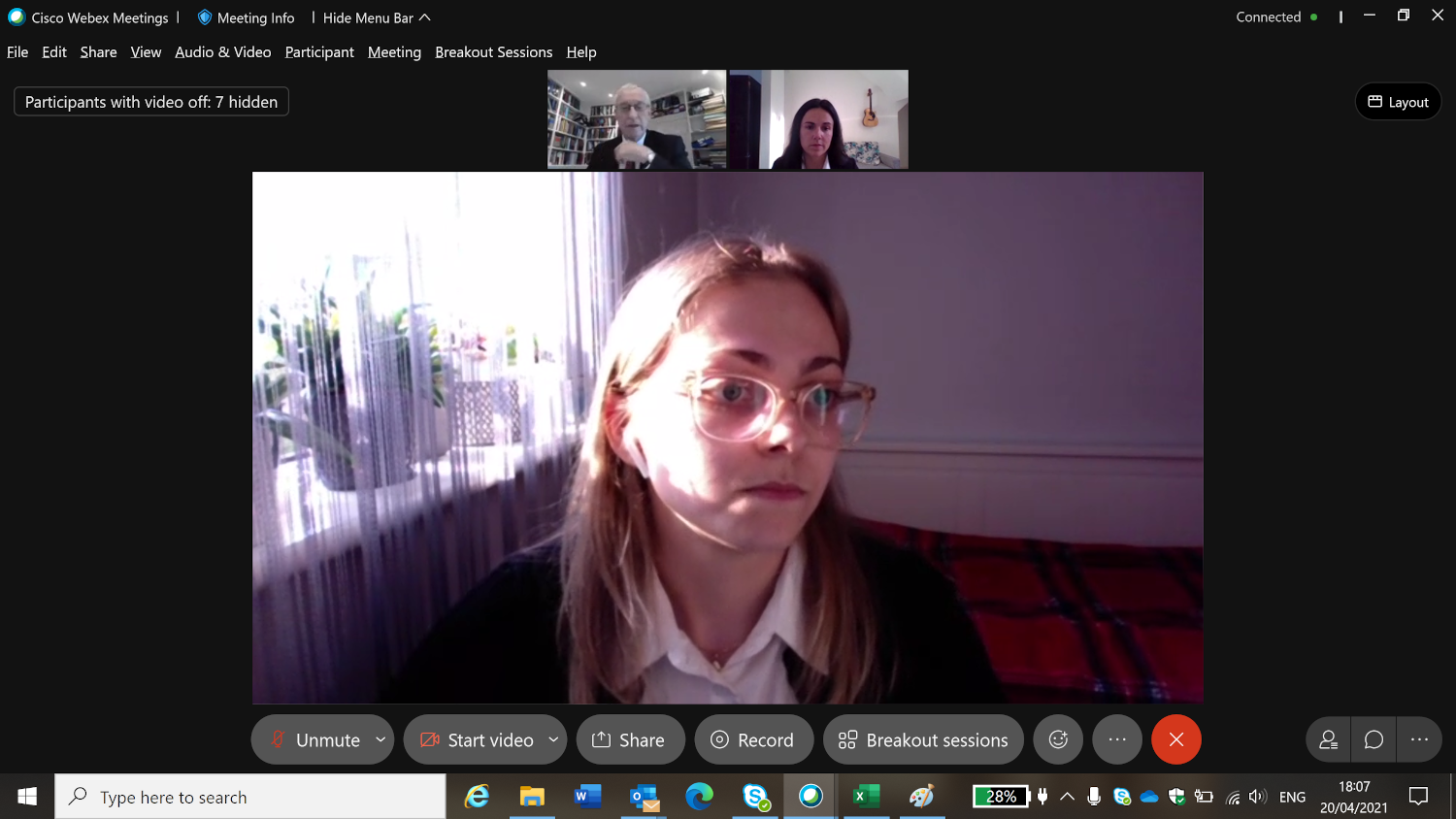Click the Share button
1456x819 pixels.
point(629,739)
